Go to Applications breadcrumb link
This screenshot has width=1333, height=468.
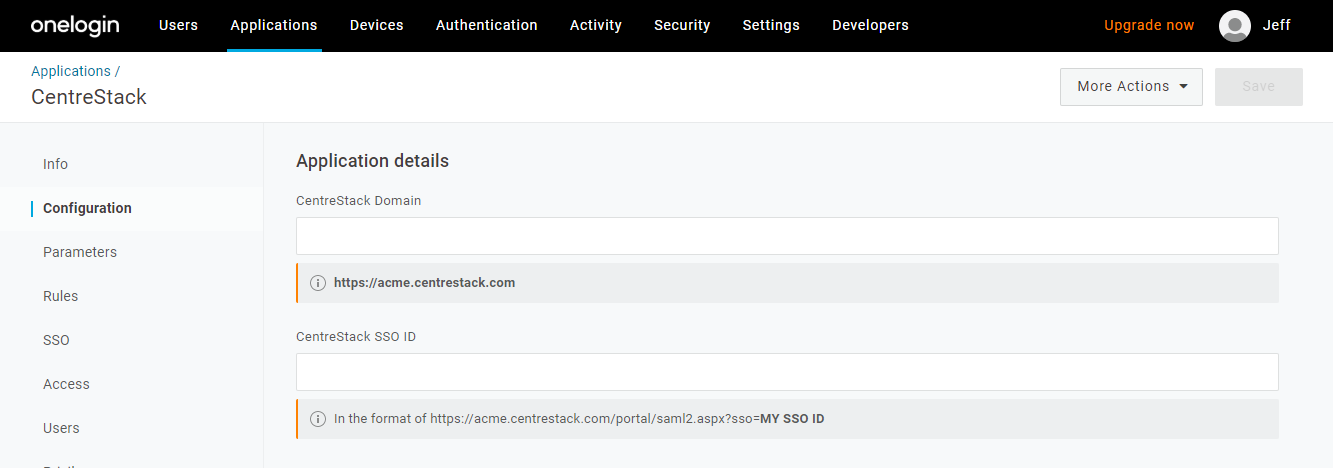coord(71,71)
